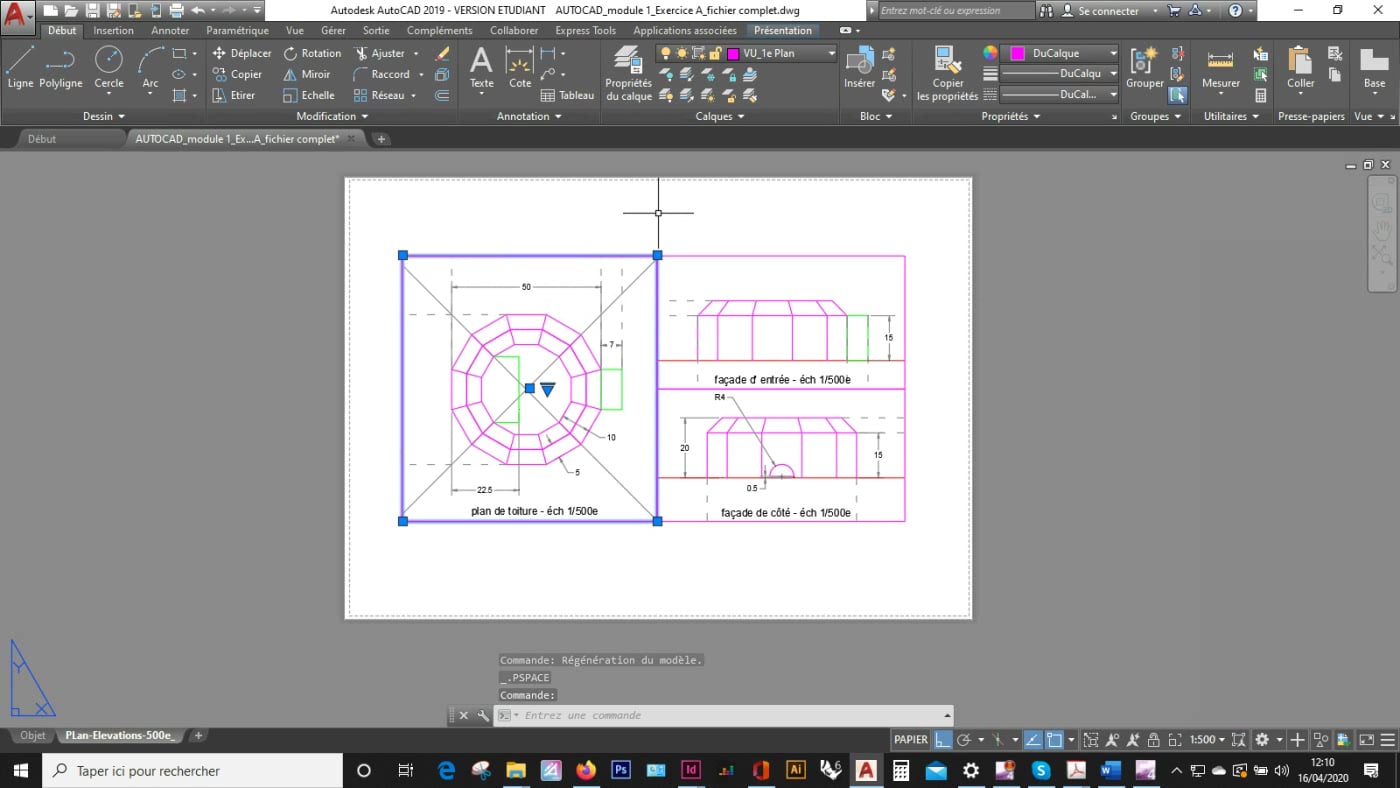Image resolution: width=1400 pixels, height=788 pixels.
Task: Select the Cote dimension tool
Action: click(x=520, y=67)
